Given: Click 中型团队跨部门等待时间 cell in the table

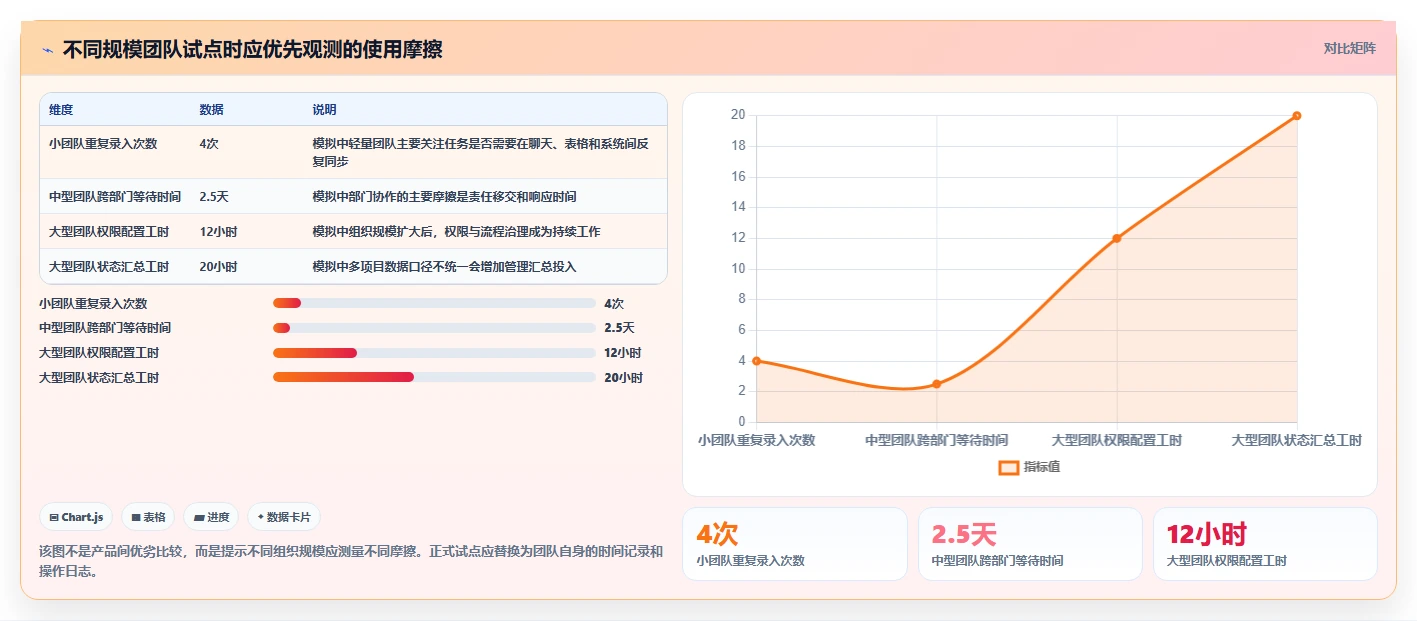Looking at the screenshot, I should tap(115, 197).
